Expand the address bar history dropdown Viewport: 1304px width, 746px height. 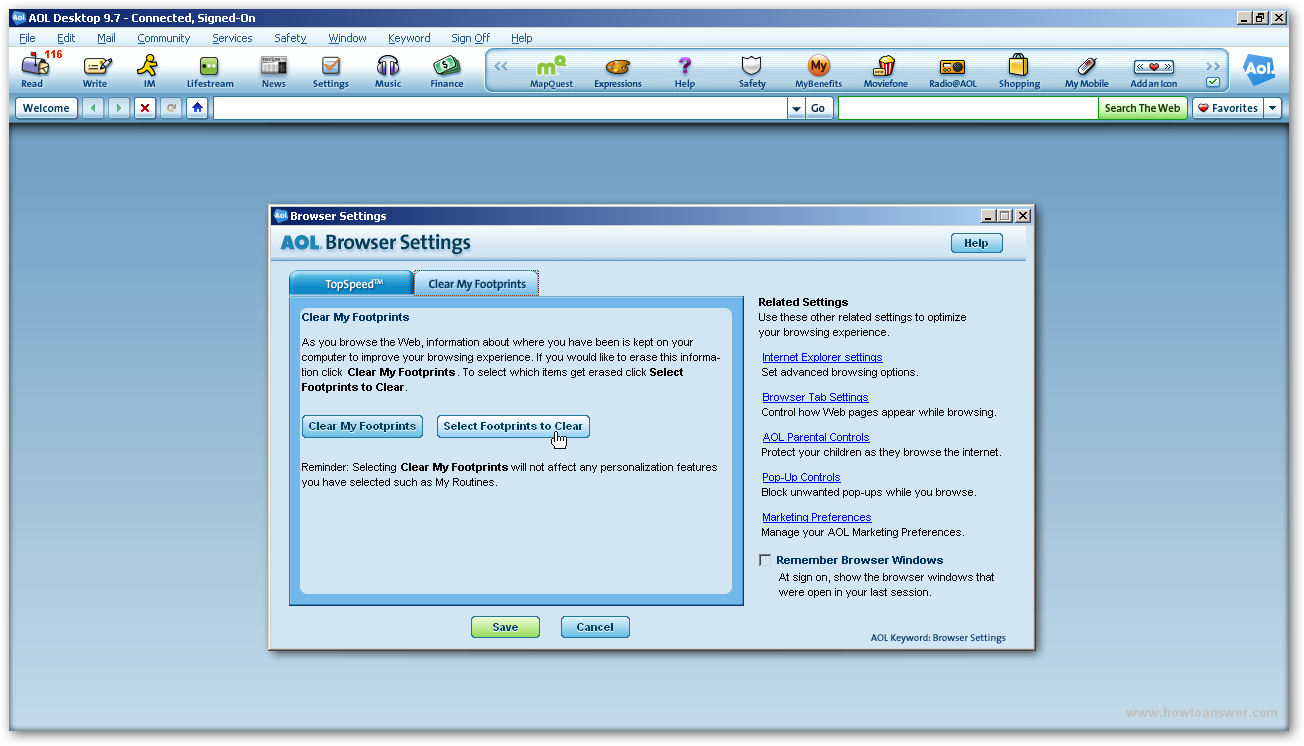click(797, 108)
